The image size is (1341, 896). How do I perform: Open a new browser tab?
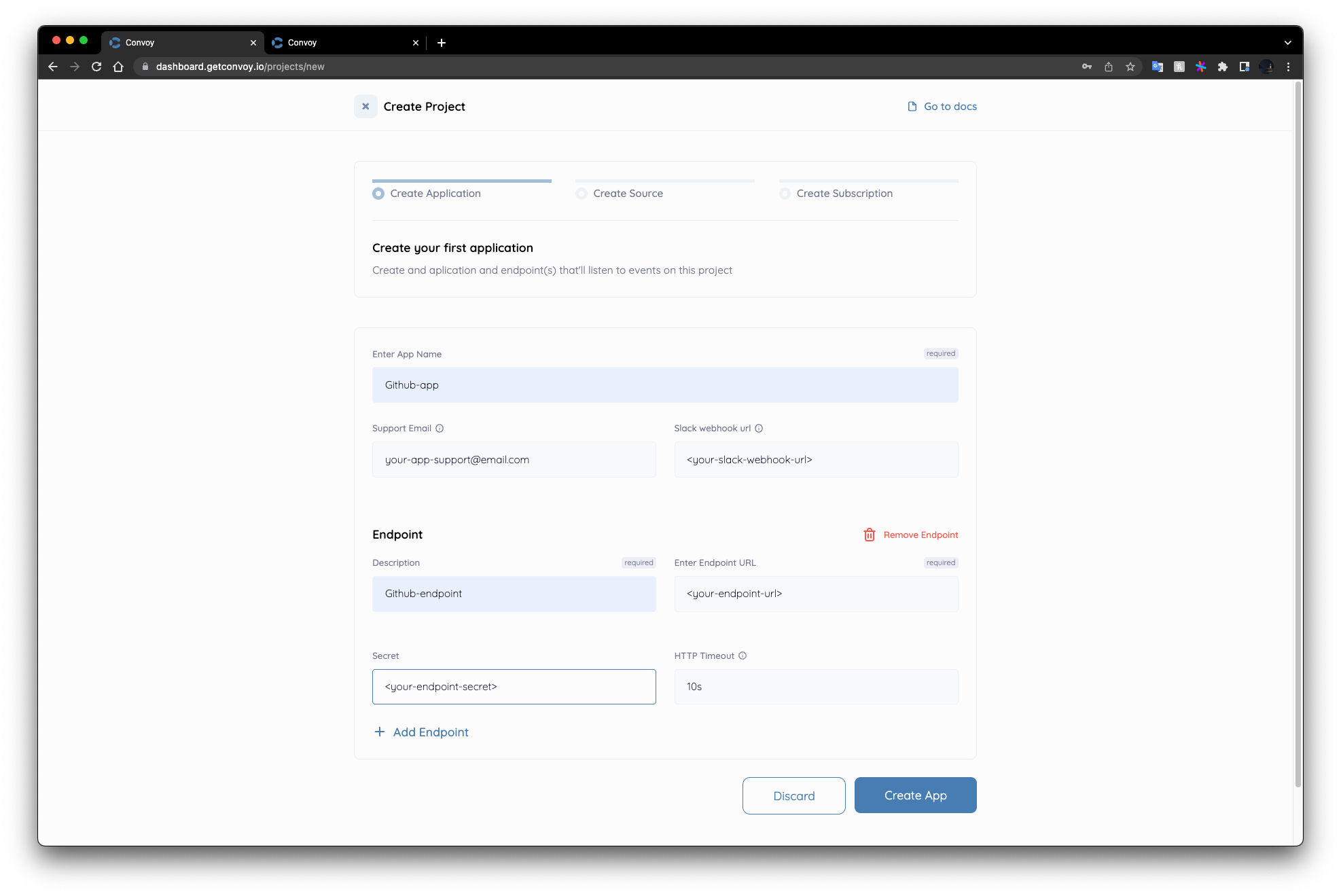click(x=442, y=42)
